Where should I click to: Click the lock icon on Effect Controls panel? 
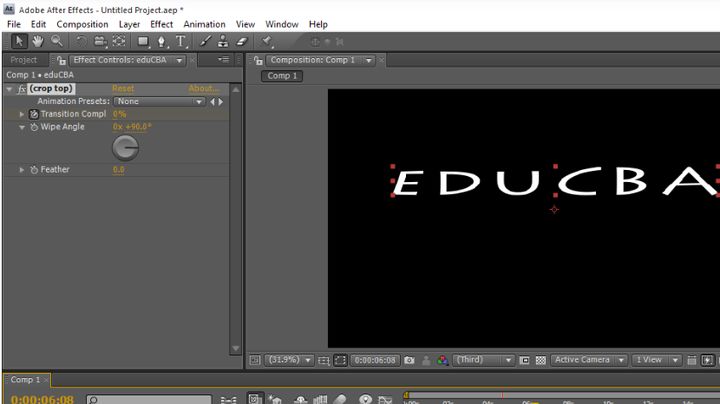(61, 60)
